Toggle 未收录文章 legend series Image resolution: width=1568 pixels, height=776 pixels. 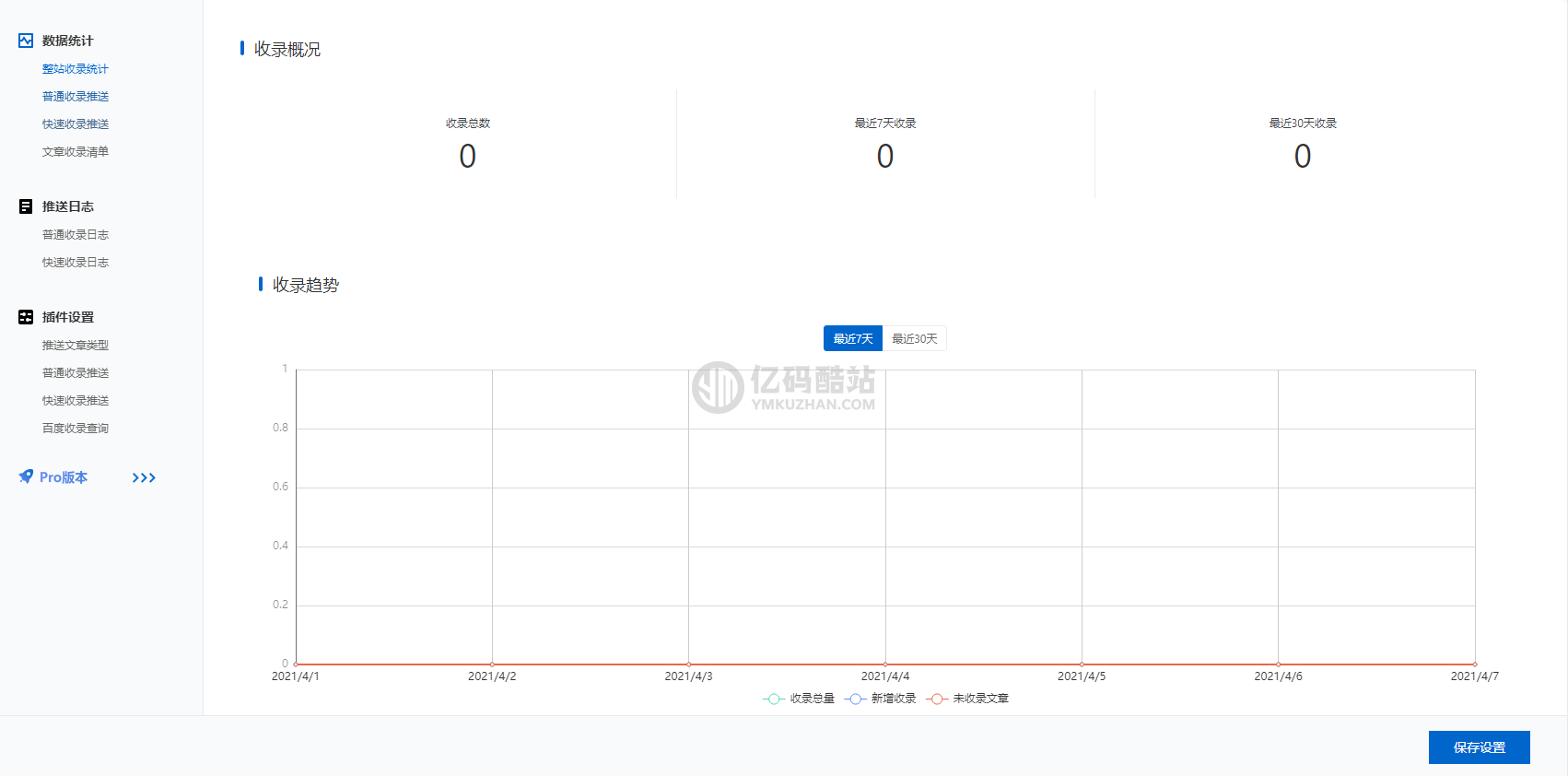pos(967,699)
